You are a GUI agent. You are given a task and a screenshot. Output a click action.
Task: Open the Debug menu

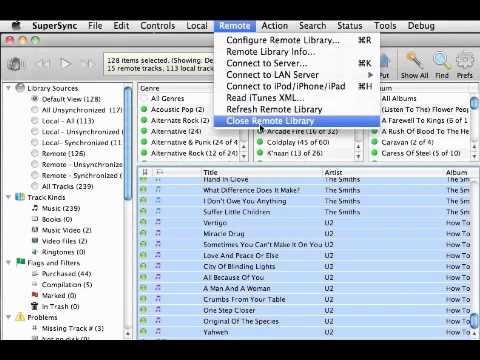(x=421, y=26)
